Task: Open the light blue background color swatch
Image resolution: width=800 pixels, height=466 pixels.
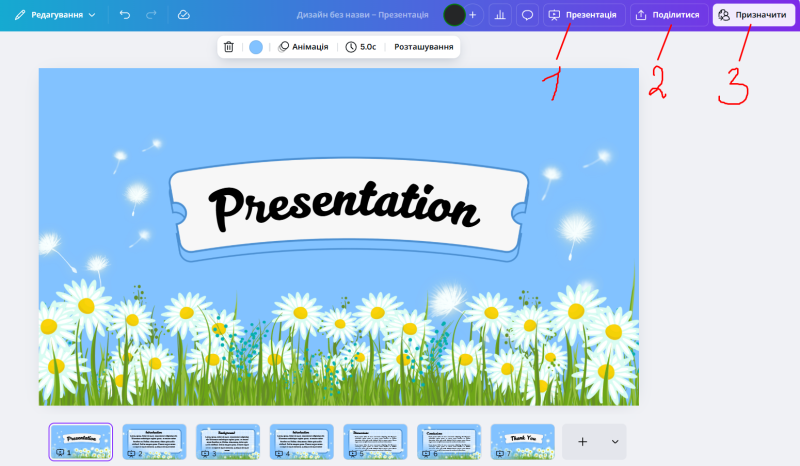Action: (x=256, y=47)
